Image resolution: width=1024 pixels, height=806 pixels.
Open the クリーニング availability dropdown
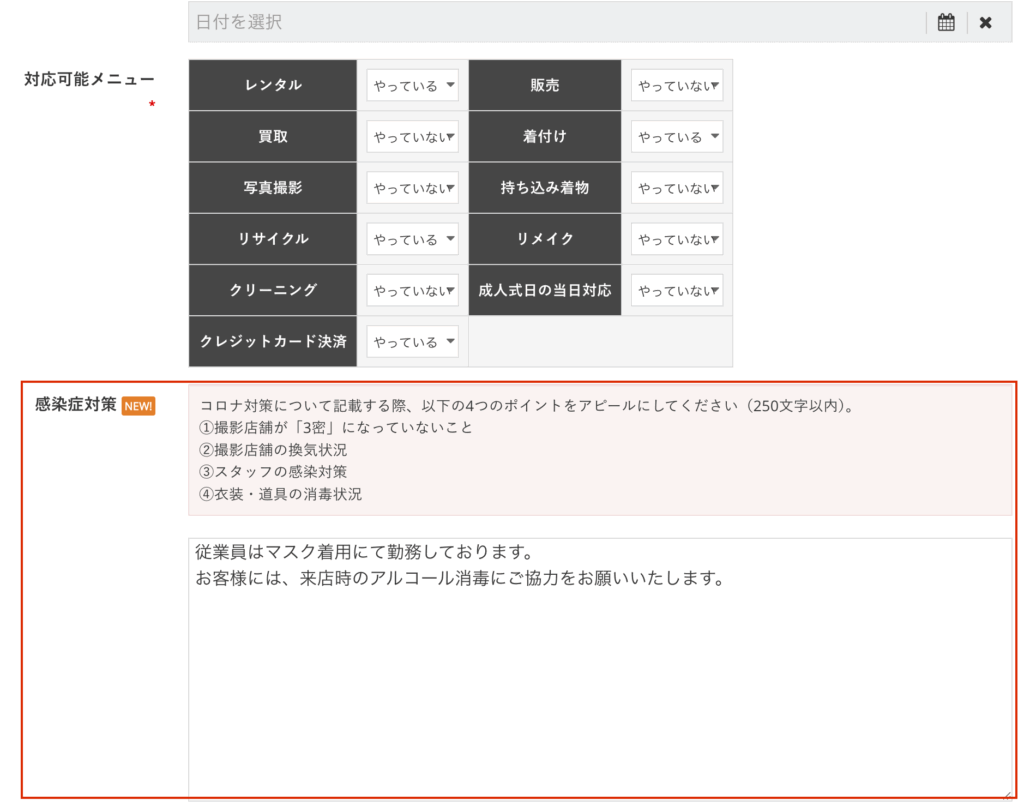(412, 290)
